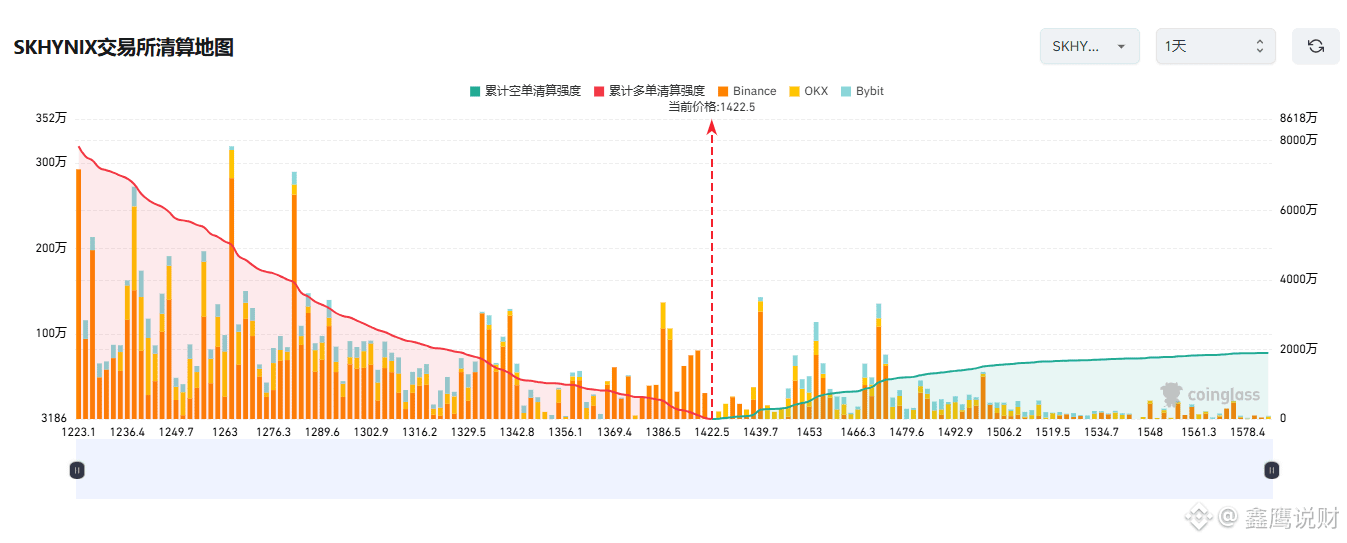Open the 1天 time range selector
The image size is (1347, 543).
click(1215, 46)
